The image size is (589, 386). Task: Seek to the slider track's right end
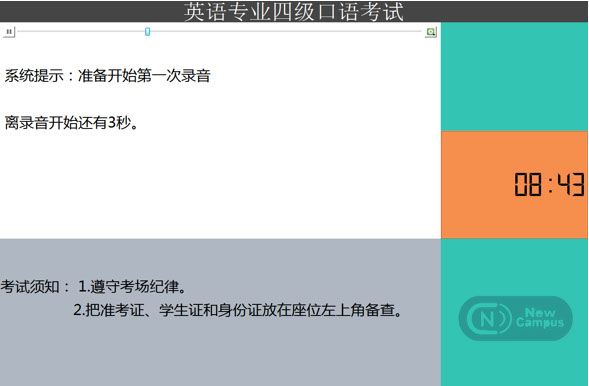point(421,32)
